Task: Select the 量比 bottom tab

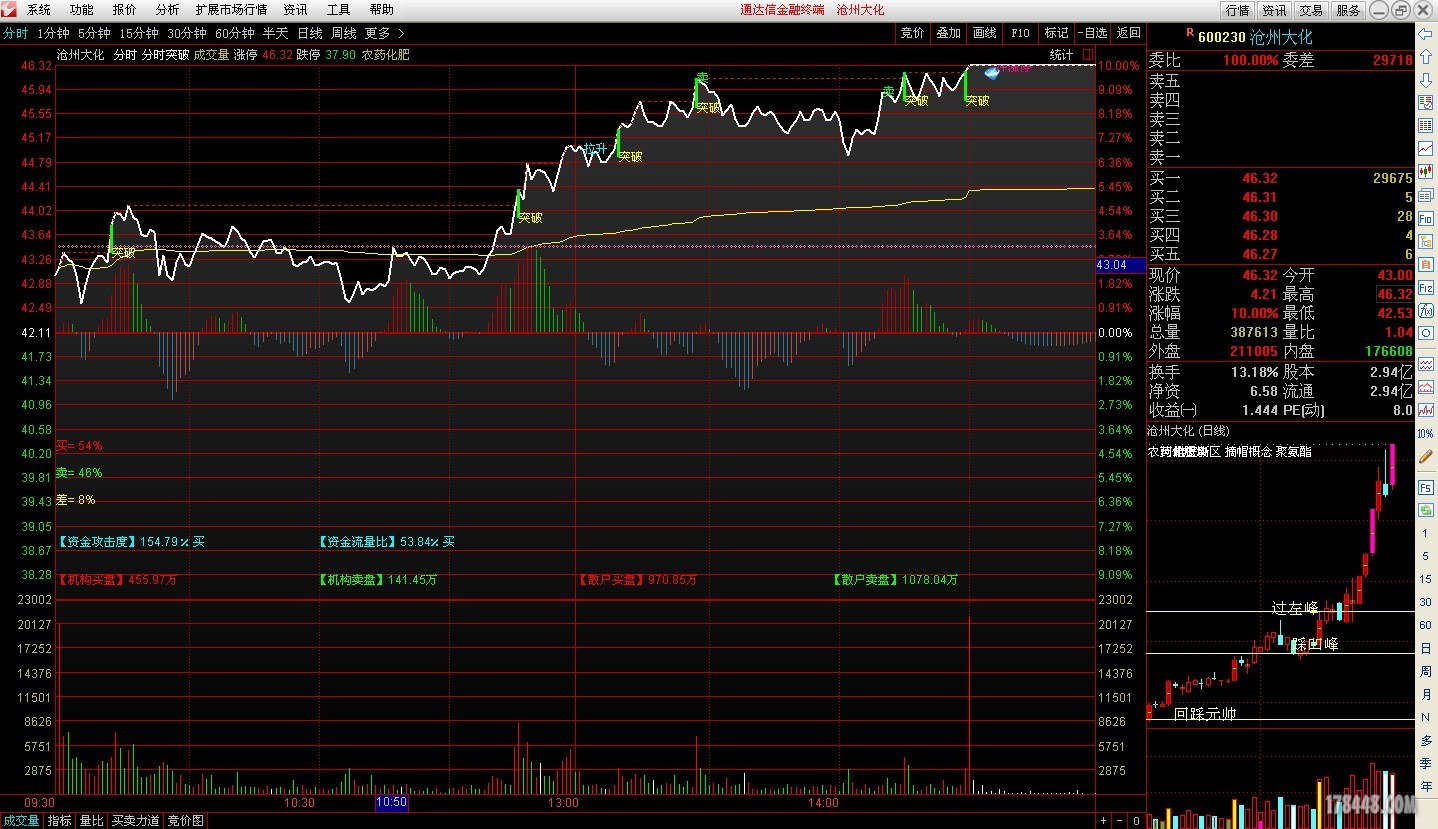Action: (x=91, y=821)
